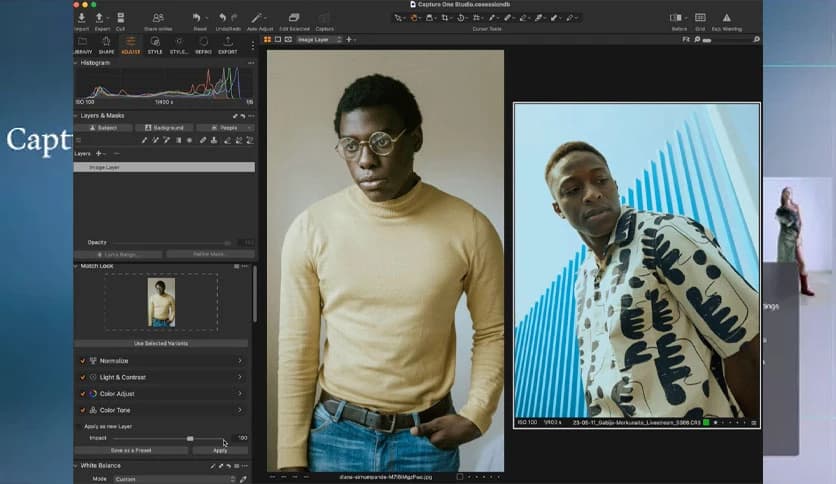Image resolution: width=836 pixels, height=484 pixels.
Task: Select the Image Layer row
Action: 164,167
